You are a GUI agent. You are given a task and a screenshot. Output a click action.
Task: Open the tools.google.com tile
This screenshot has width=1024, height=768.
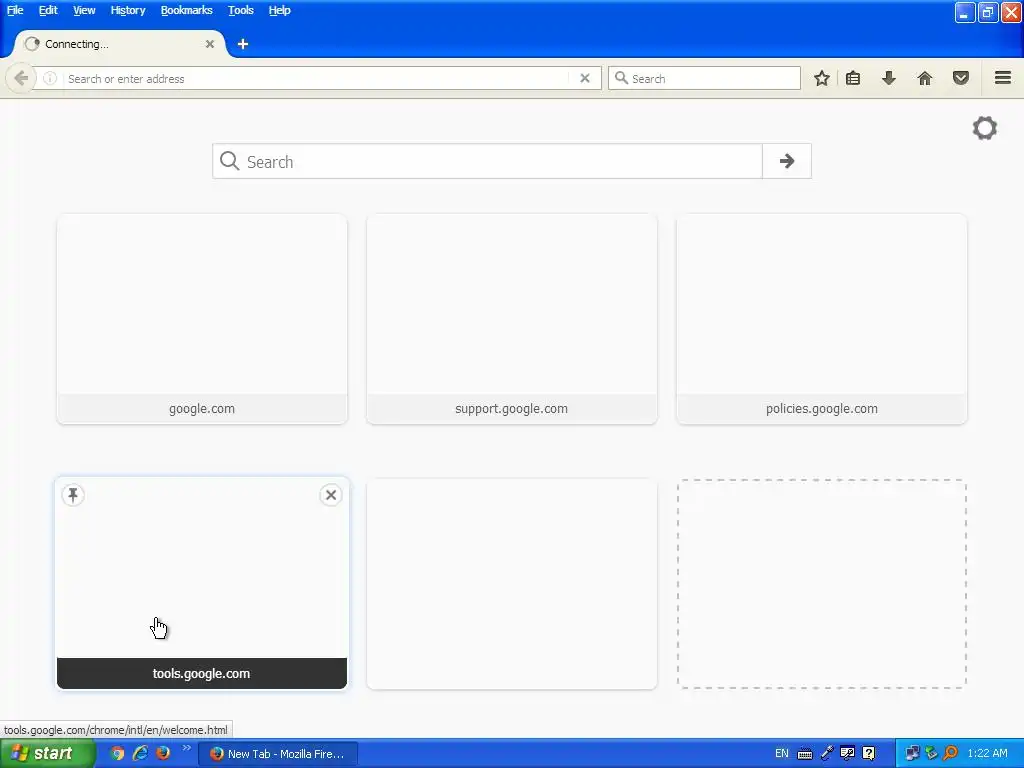coord(202,583)
